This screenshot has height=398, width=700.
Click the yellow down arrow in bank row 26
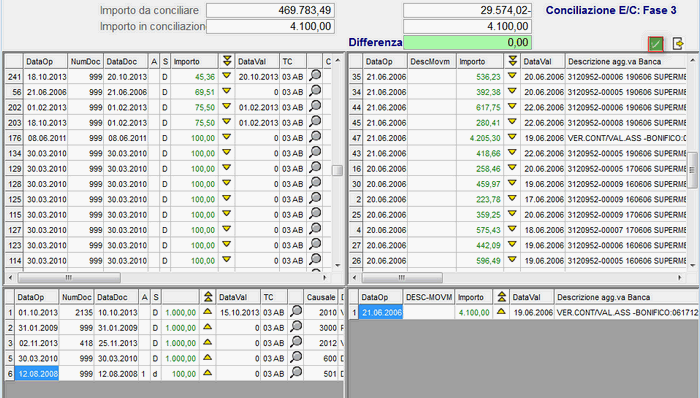(x=512, y=260)
